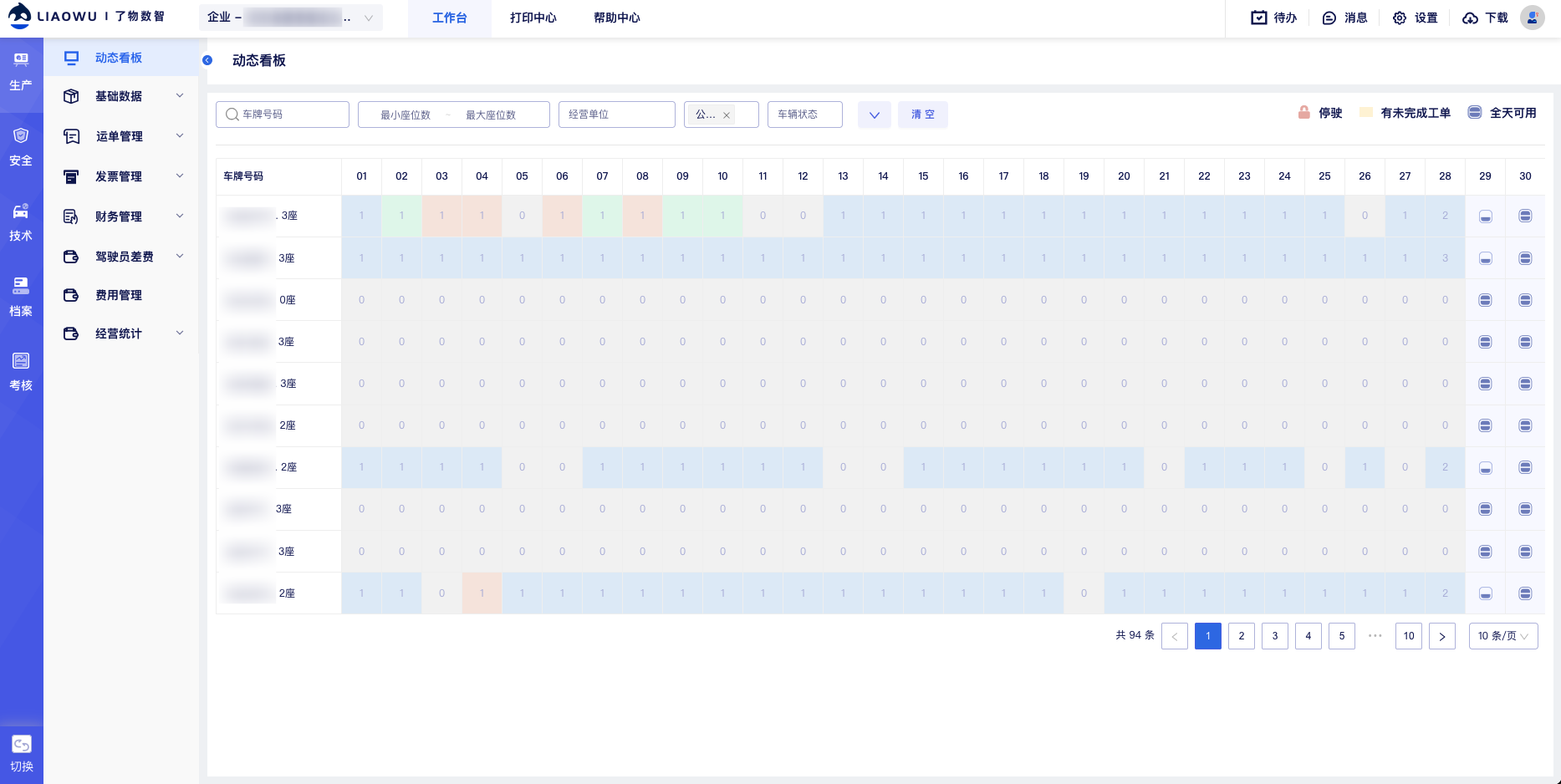This screenshot has width=1561, height=784.
Task: Open the 待办 to-do list
Action: pos(1273,18)
